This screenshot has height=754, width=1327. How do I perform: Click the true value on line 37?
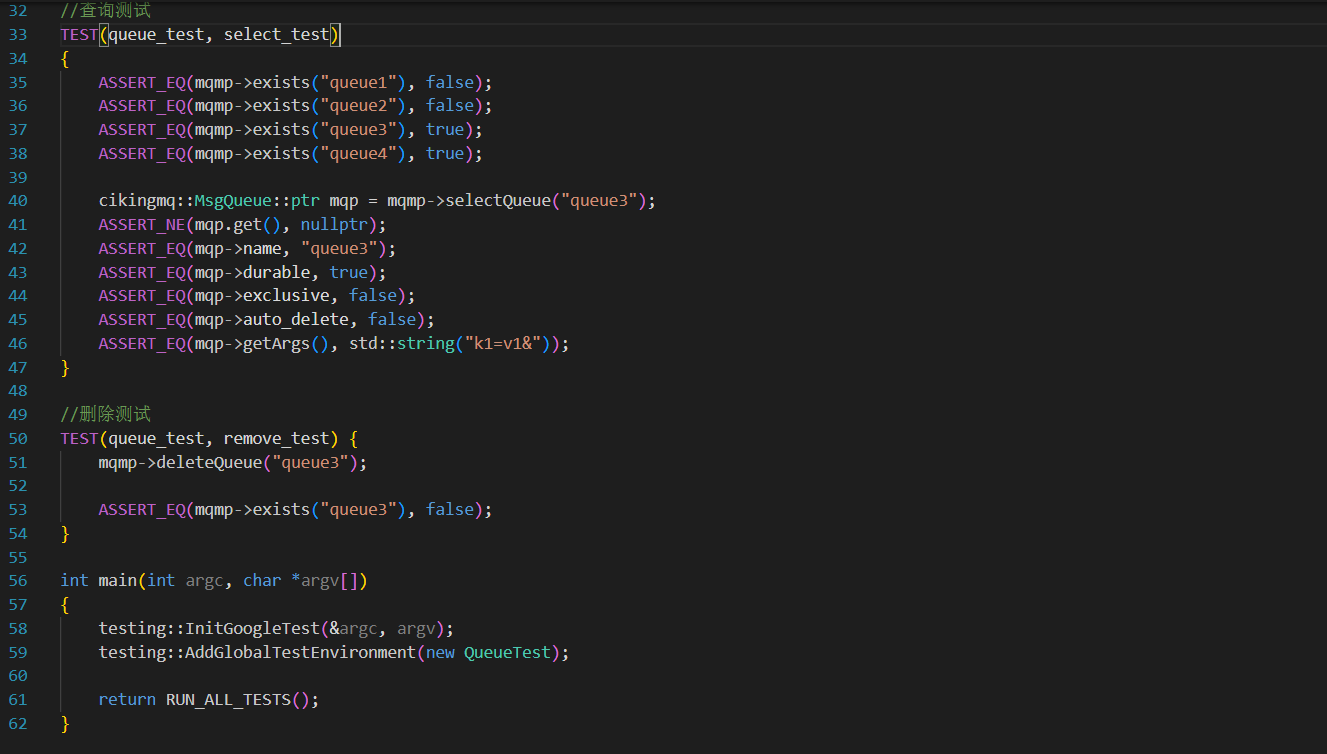coord(445,129)
